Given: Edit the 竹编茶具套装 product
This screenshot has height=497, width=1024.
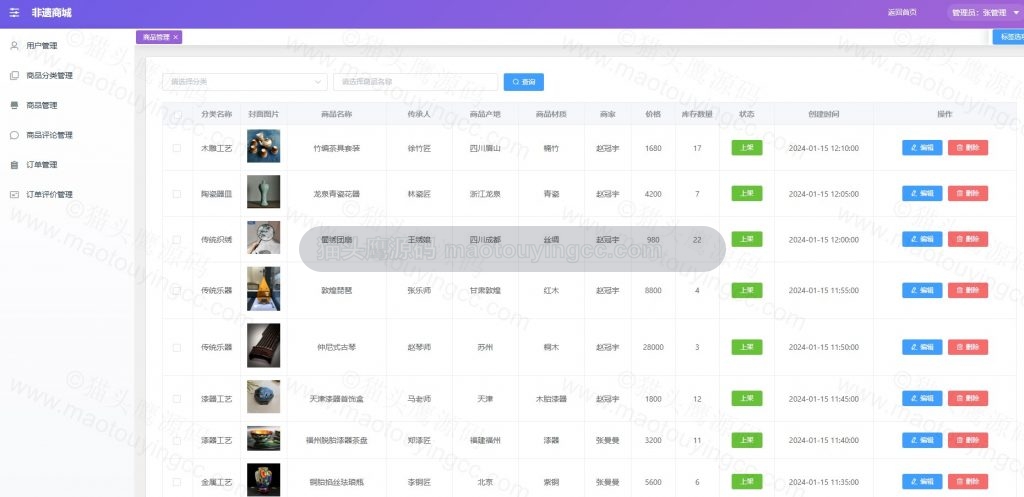Looking at the screenshot, I should [922, 148].
